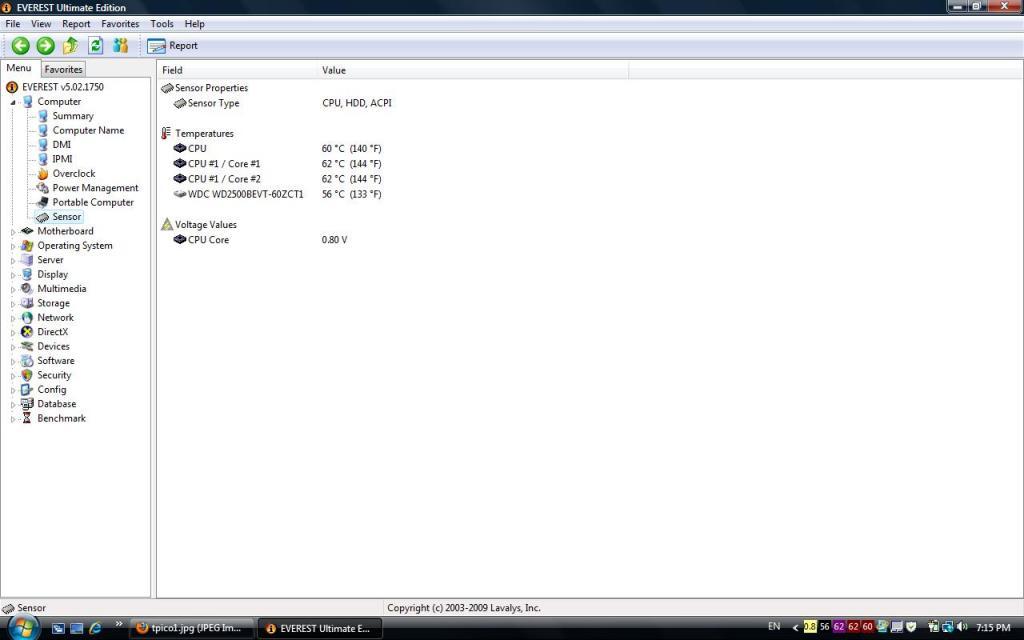
Task: Switch to the Favorites tab
Action: click(63, 69)
